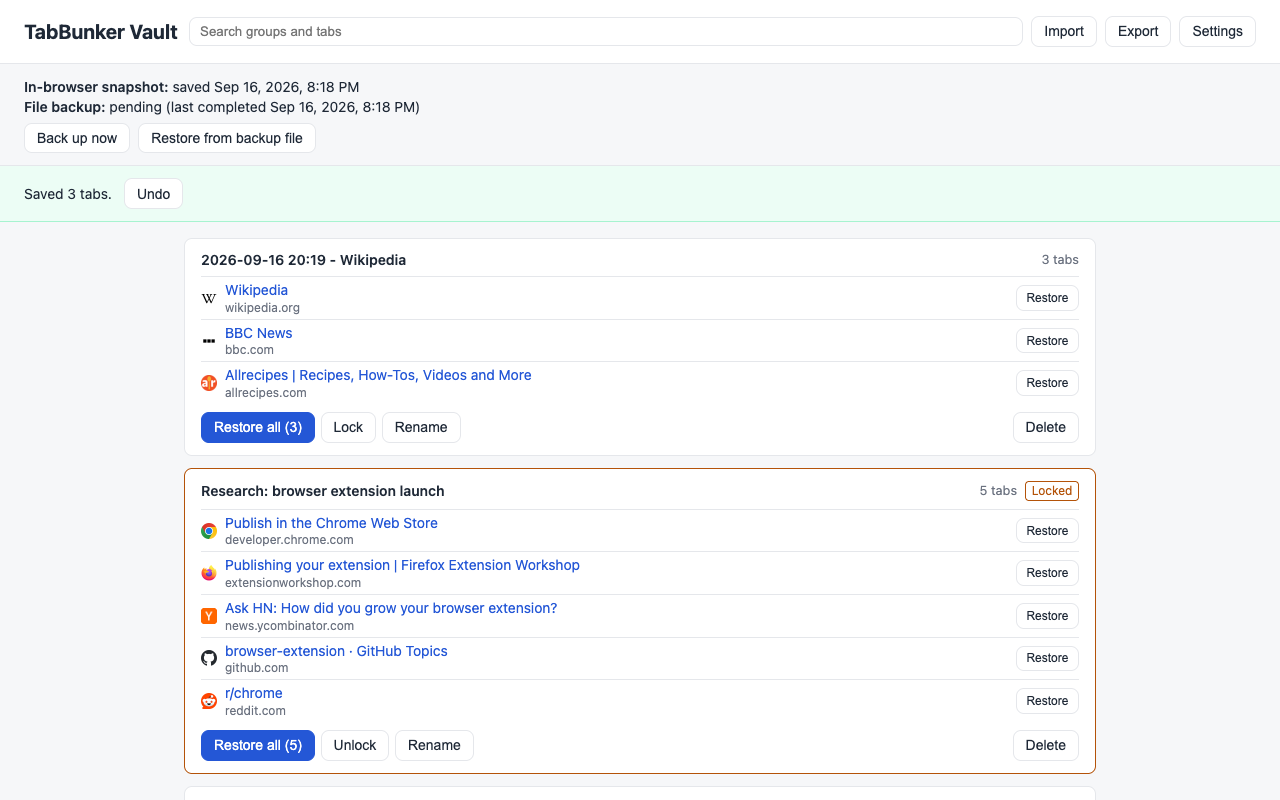Rename the 2026-09-16 Wikipedia group
This screenshot has width=1280, height=800.
pyautogui.click(x=421, y=427)
